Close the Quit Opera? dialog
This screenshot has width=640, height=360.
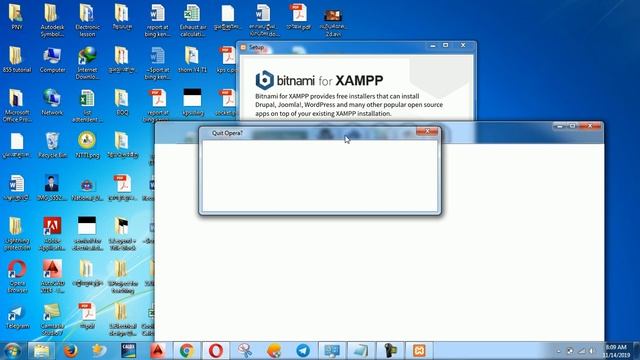(x=427, y=131)
